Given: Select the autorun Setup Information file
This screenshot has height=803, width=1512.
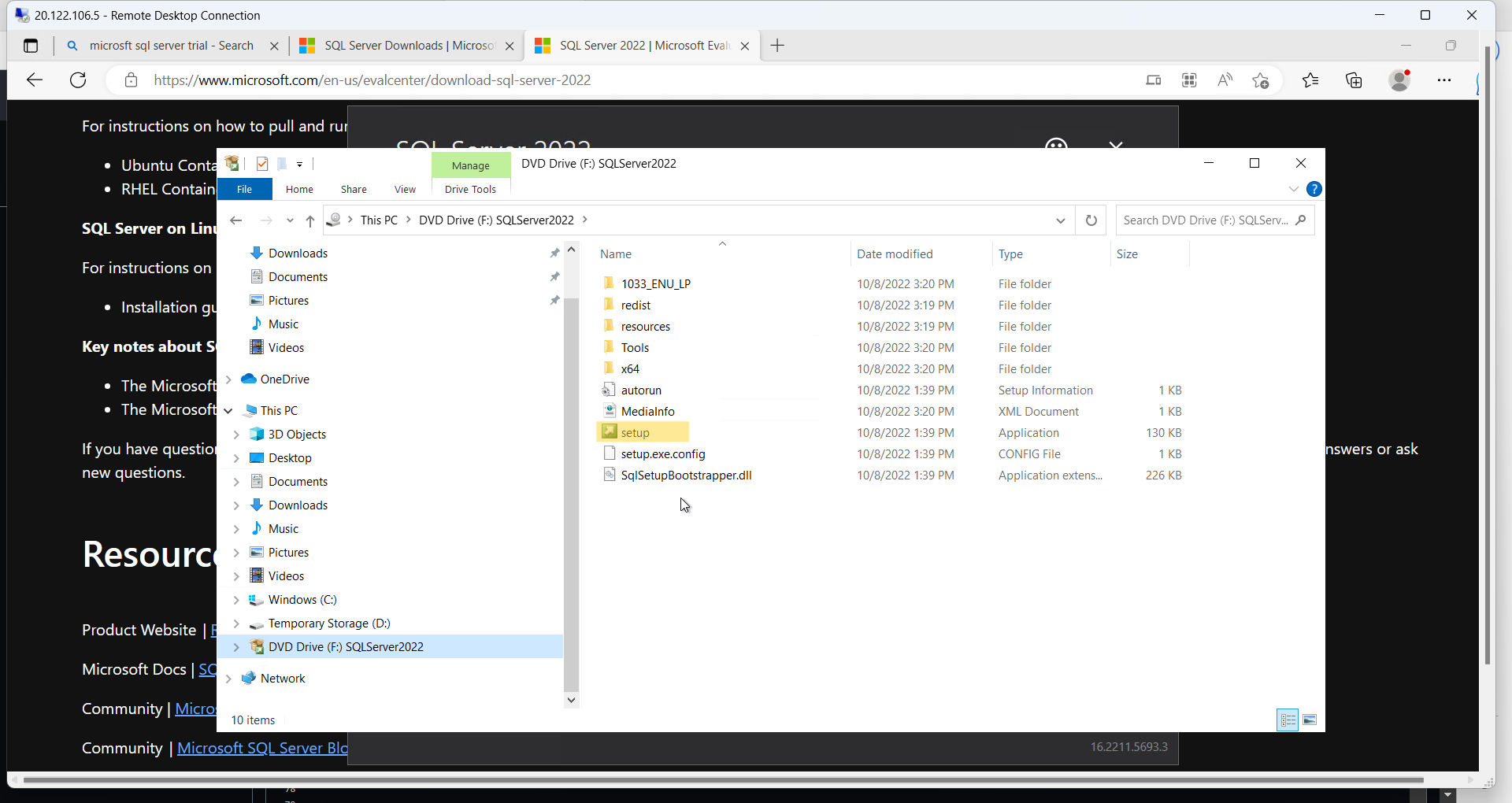Looking at the screenshot, I should coord(640,390).
